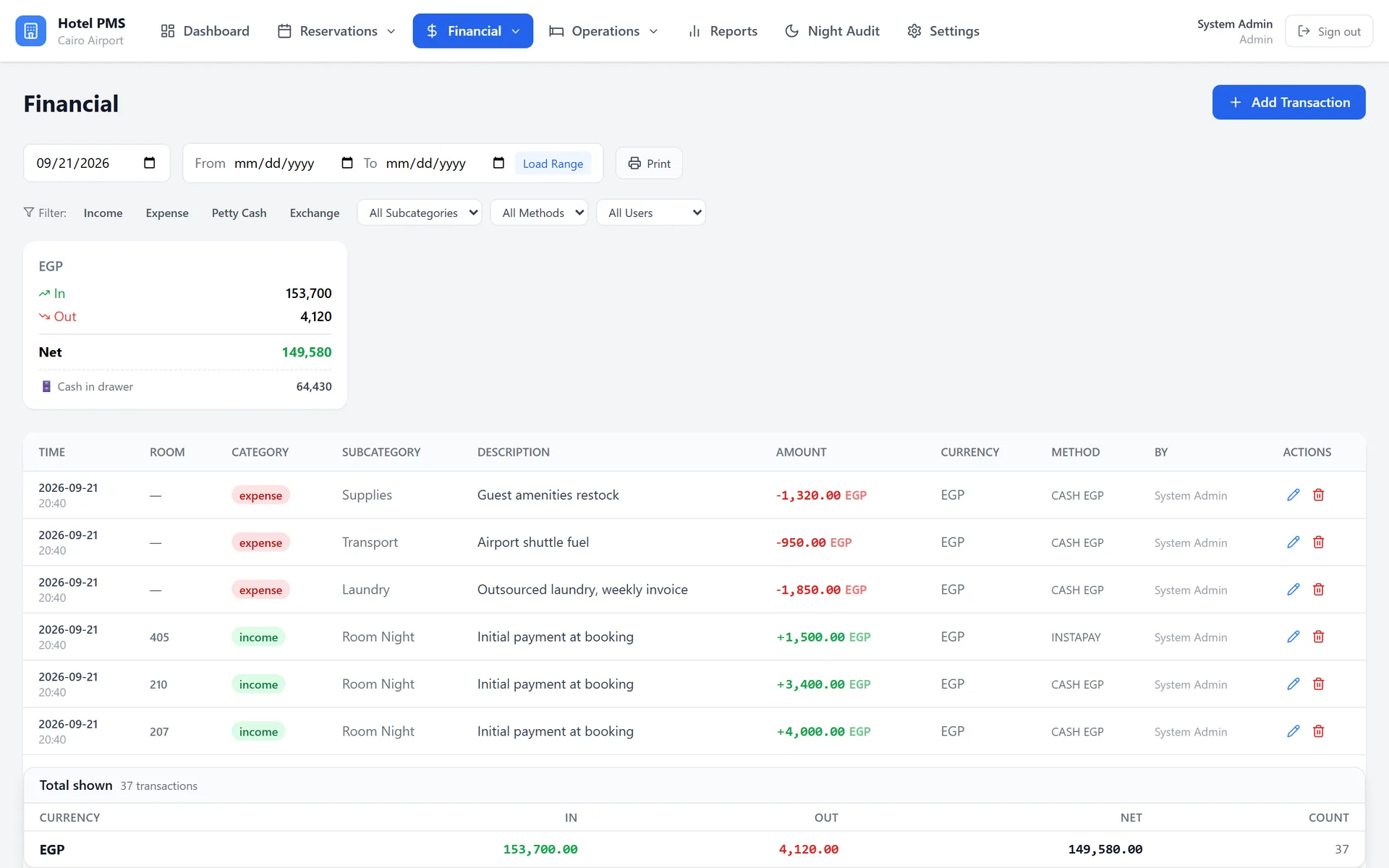Open calendar icon in the From date field
Screen dimensions: 1389x868
point(347,163)
